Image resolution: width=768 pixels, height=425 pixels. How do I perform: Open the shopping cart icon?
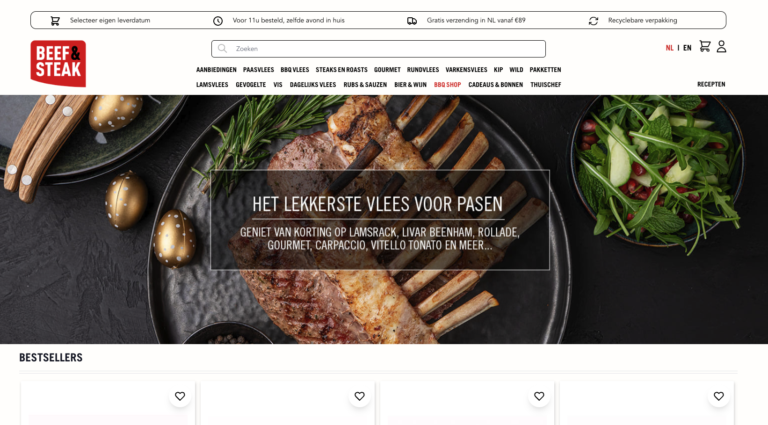704,47
